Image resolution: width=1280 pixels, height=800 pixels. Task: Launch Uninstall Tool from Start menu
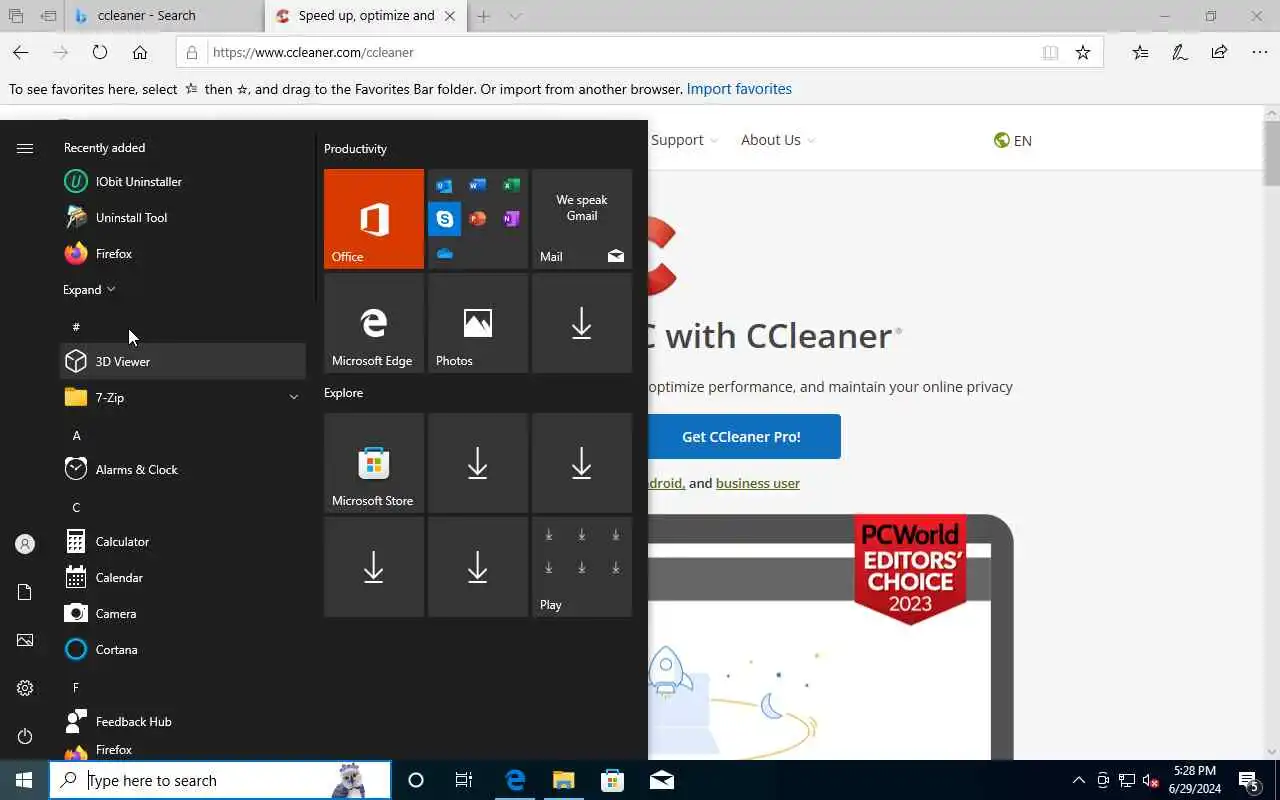coord(183,217)
